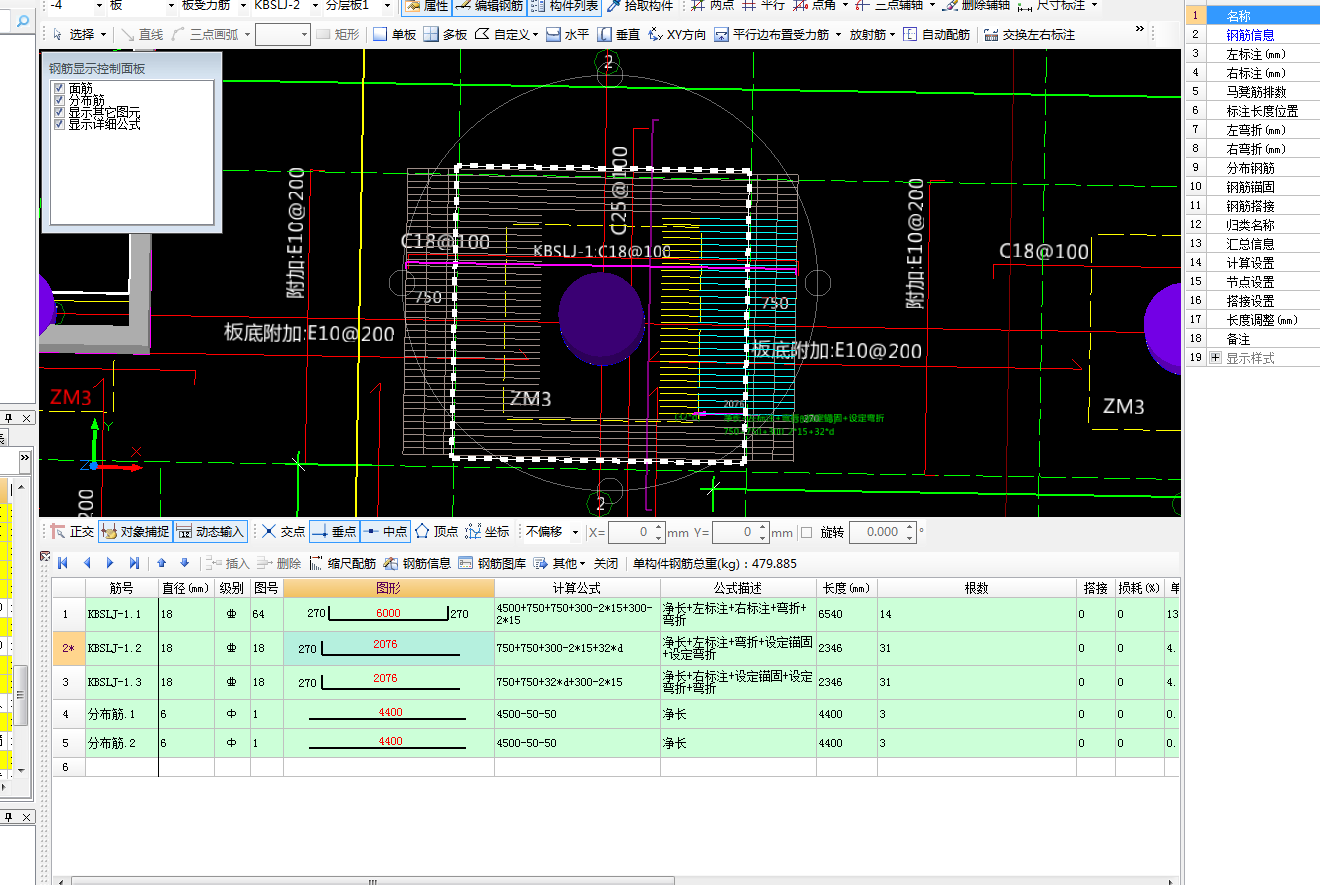
Task: Click the 旋转 angle input field
Action: 882,532
